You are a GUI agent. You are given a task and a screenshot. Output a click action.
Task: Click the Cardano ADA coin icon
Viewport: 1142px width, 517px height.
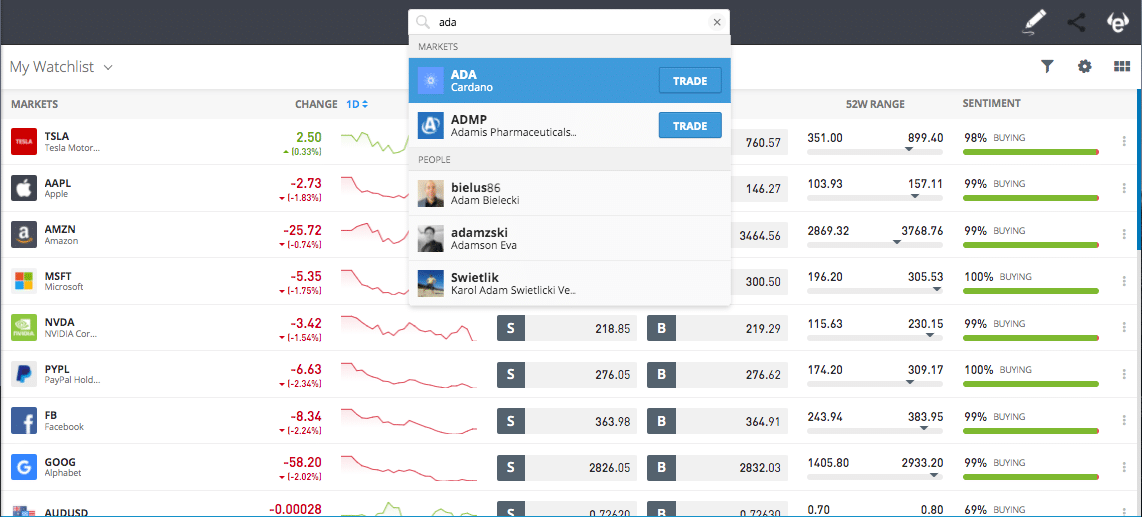point(430,80)
